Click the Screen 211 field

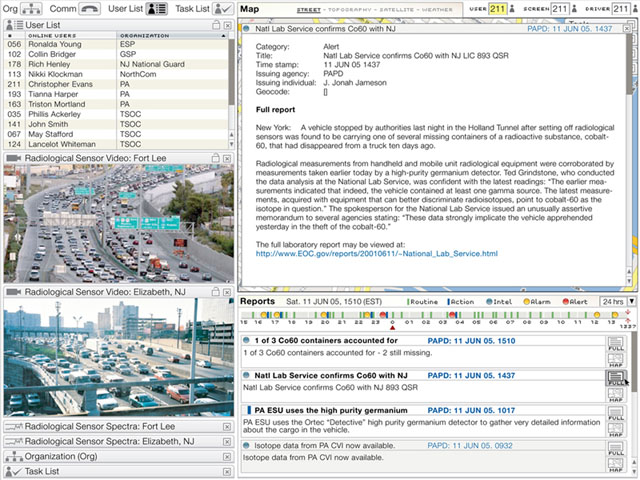560,9
